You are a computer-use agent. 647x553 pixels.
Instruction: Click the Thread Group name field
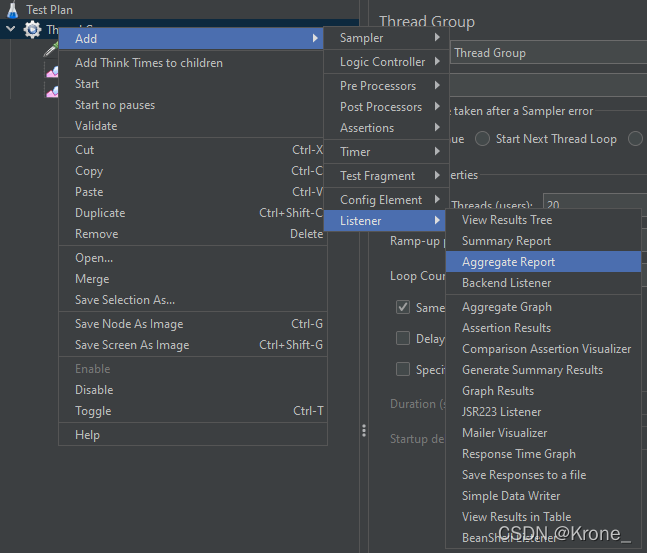click(x=549, y=53)
